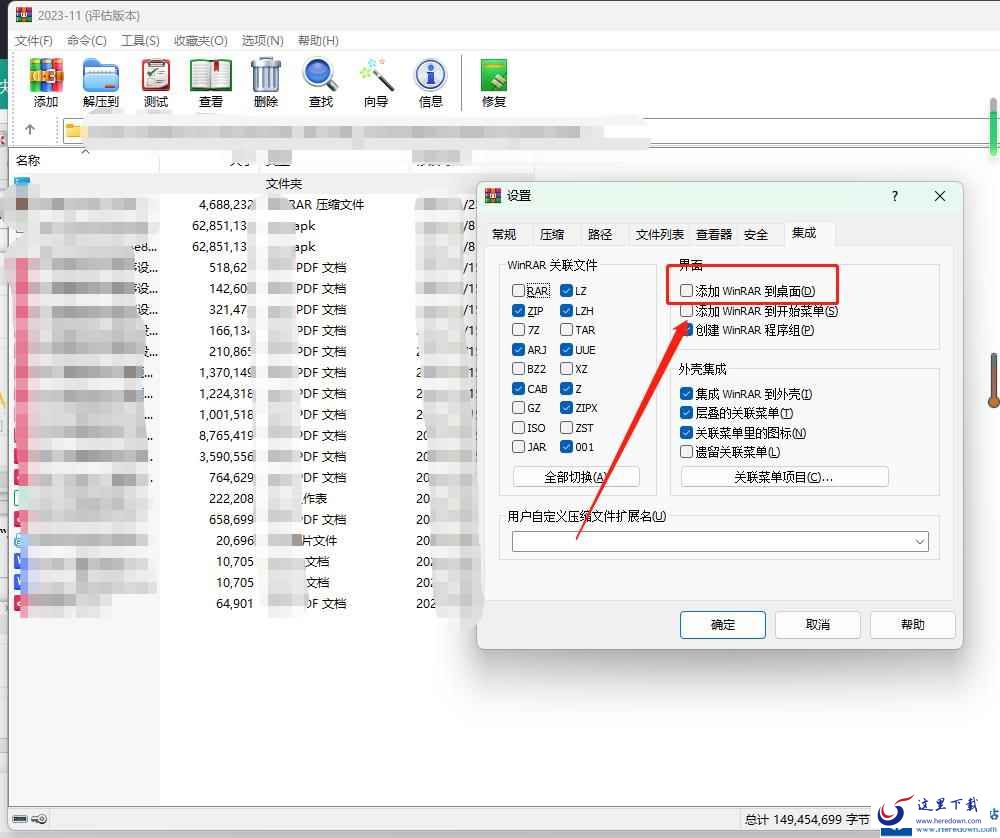The image size is (1000, 838).
Task: Click the 解压到 (Extract to) toolbar icon
Action: 101,83
